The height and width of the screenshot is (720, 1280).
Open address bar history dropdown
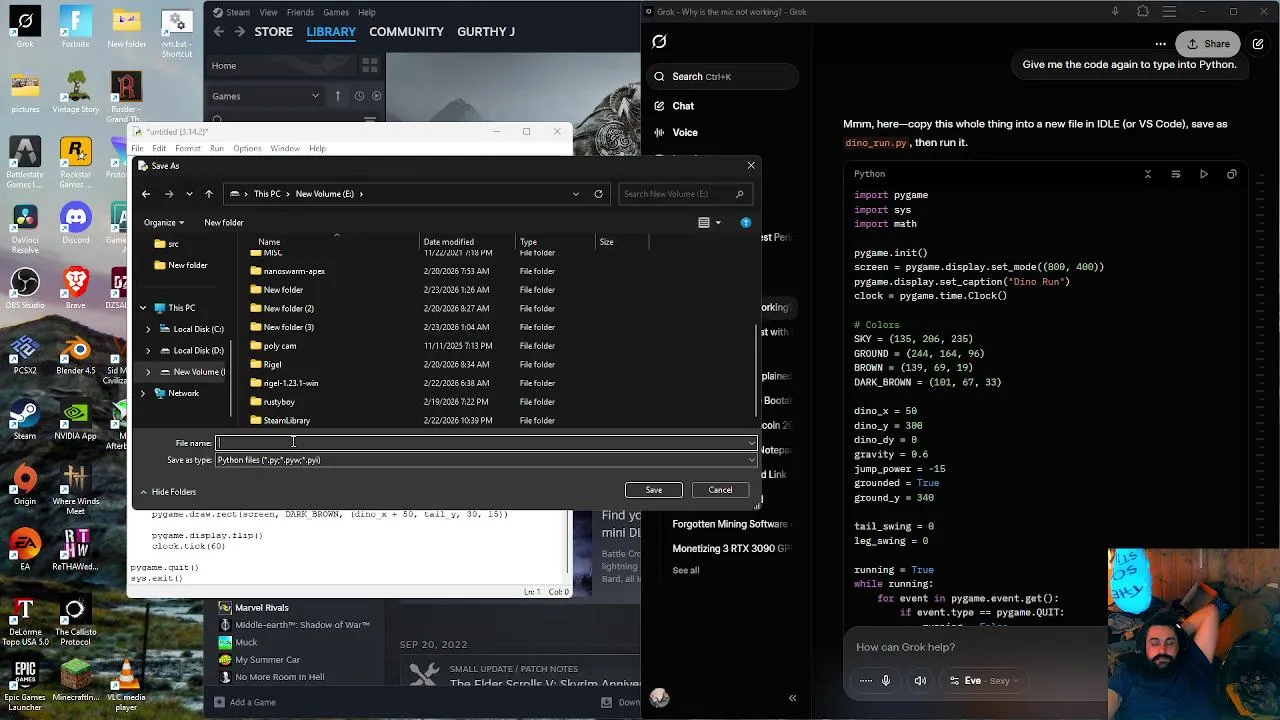click(x=575, y=194)
